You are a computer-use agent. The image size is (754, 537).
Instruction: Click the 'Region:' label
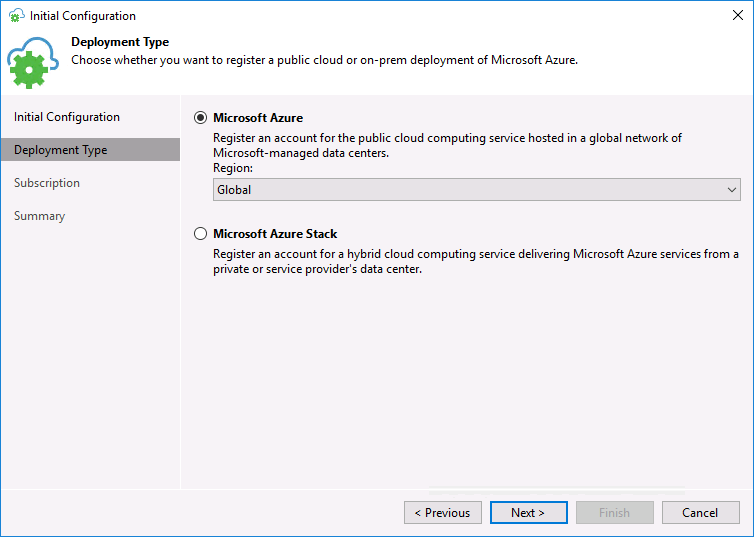pos(233,168)
